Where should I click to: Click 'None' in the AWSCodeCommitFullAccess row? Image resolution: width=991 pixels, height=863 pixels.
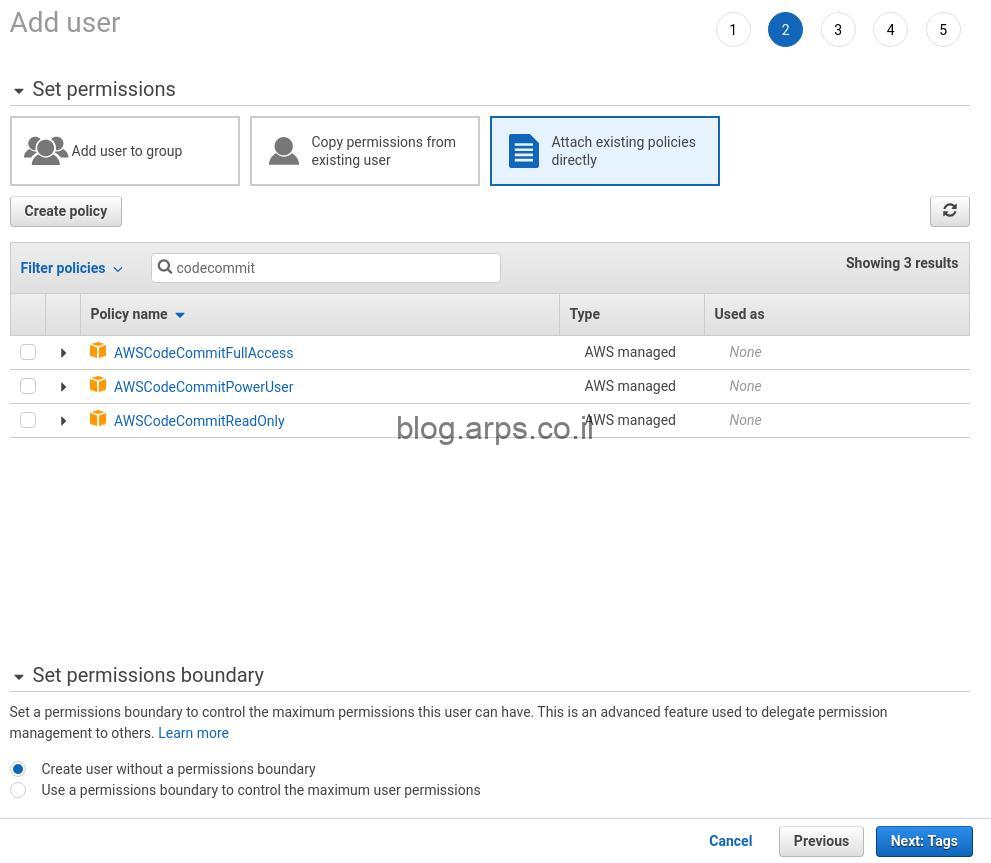click(745, 352)
